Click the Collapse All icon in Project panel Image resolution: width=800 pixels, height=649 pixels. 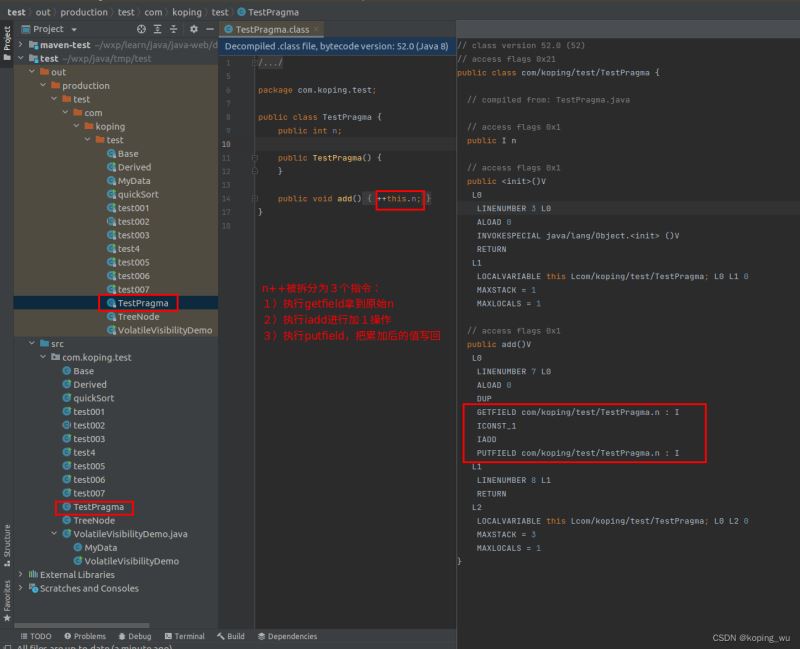tap(173, 29)
